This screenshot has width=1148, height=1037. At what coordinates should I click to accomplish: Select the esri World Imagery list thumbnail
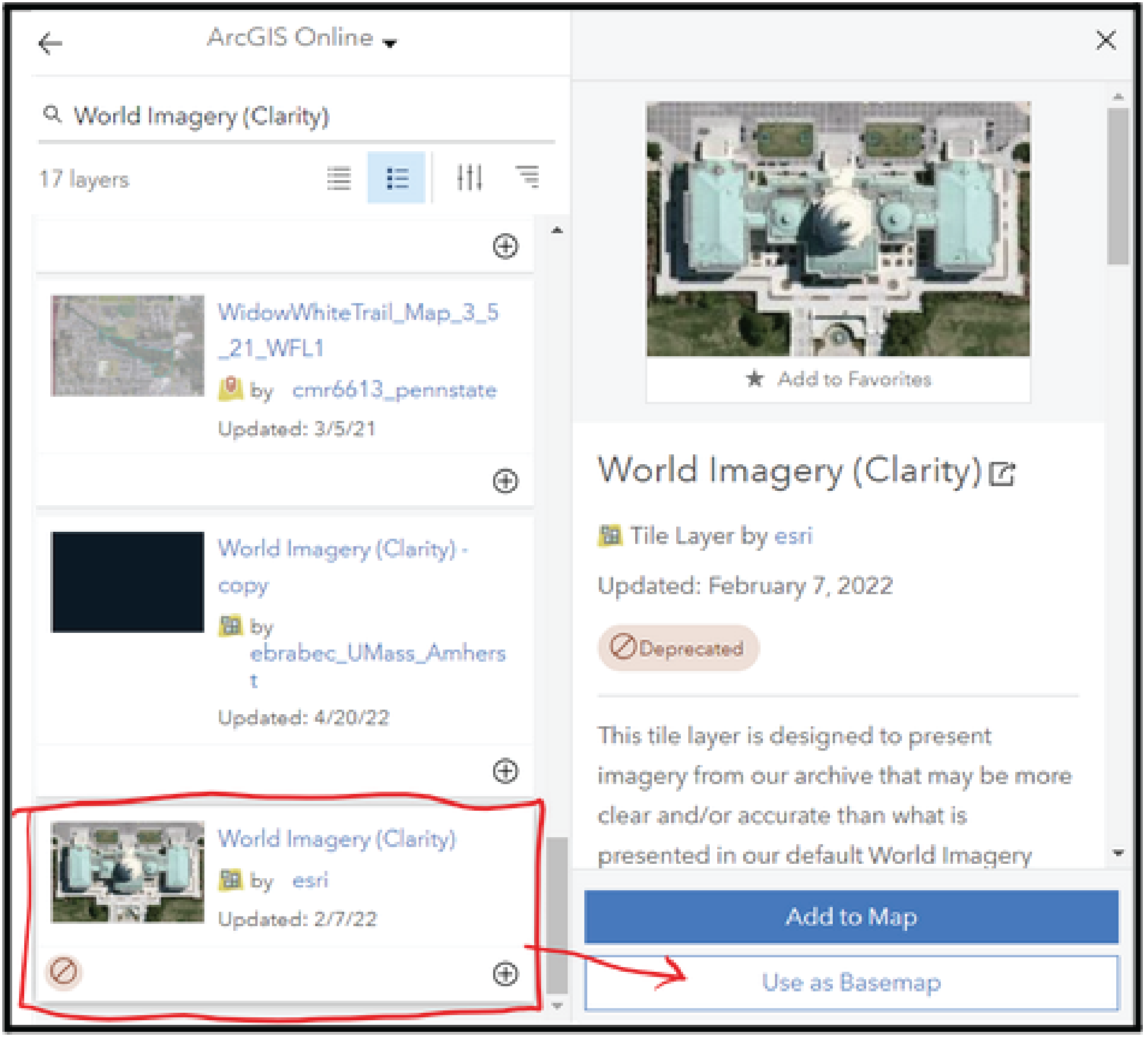click(x=128, y=872)
